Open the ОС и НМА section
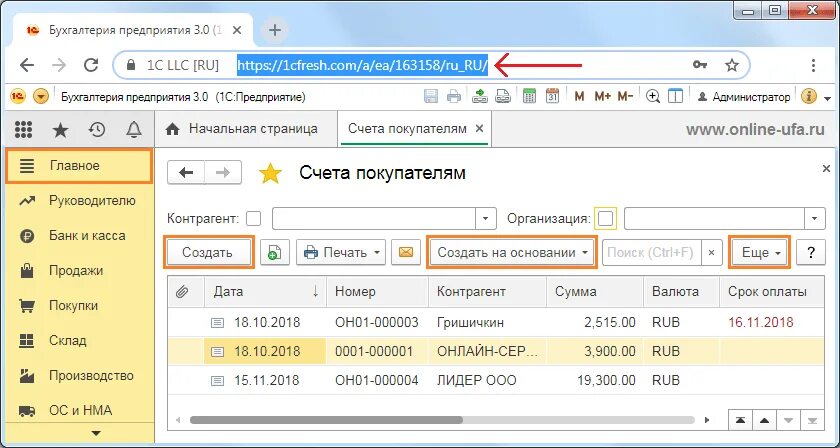This screenshot has height=448, width=840. [79, 411]
